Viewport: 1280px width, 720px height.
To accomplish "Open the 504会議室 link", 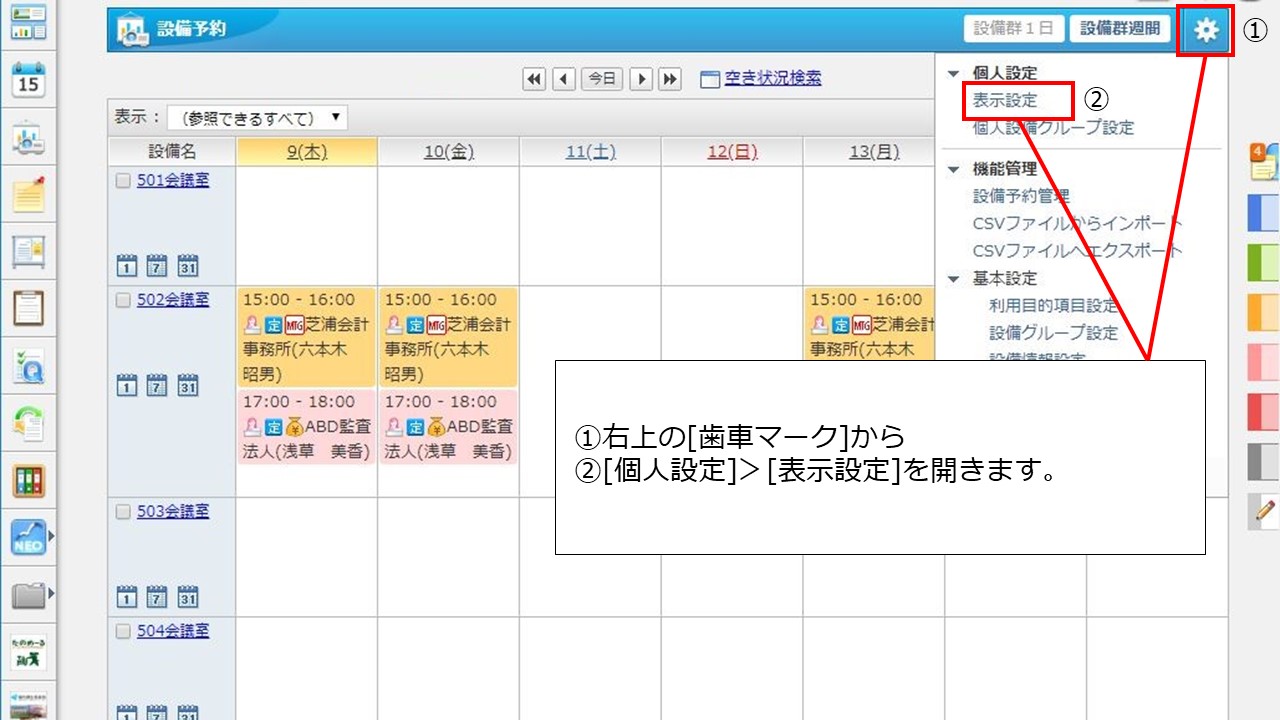I will (173, 632).
